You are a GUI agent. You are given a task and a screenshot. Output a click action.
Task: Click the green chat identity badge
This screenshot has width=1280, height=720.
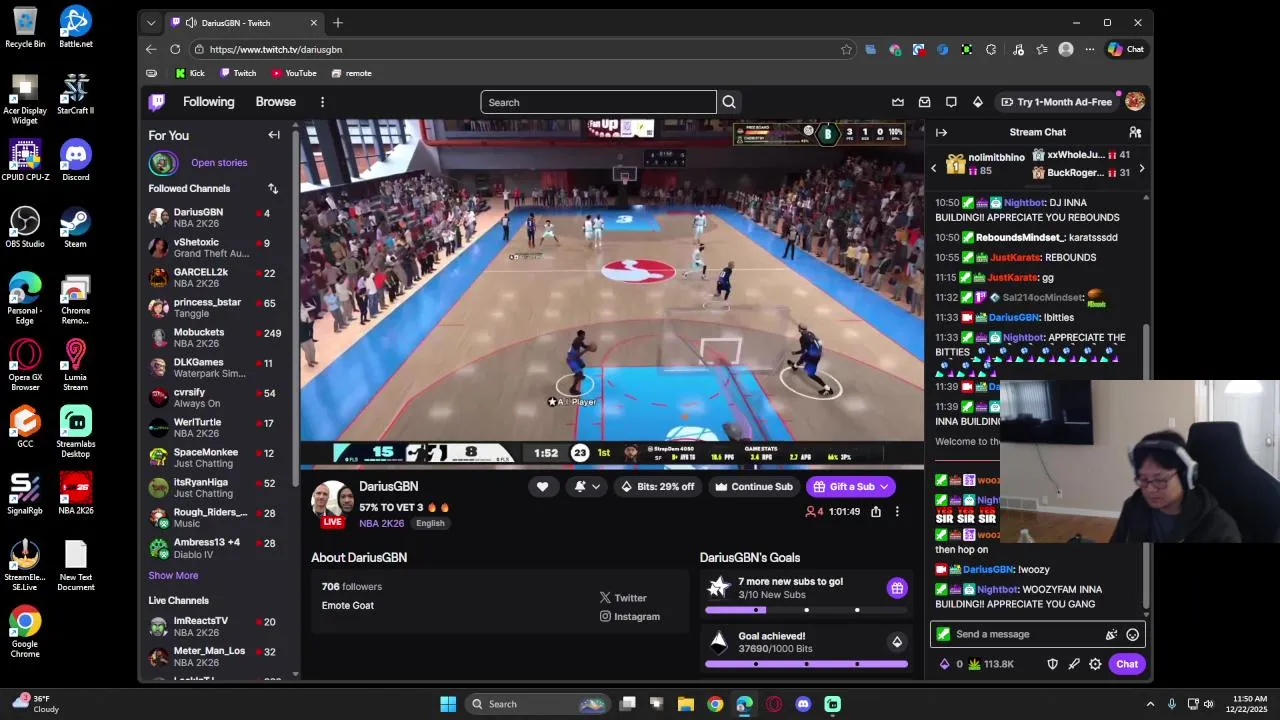tap(943, 634)
